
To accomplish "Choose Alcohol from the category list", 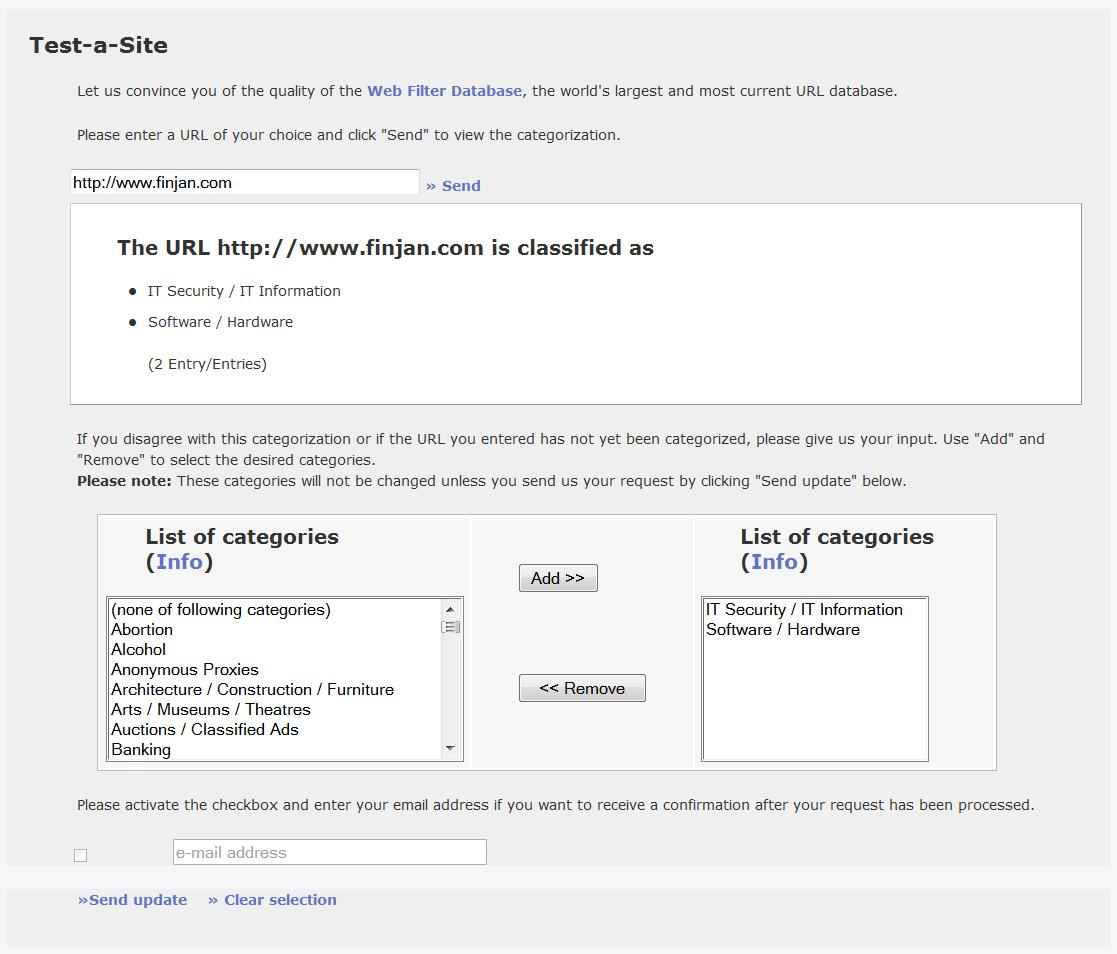I will click(138, 650).
